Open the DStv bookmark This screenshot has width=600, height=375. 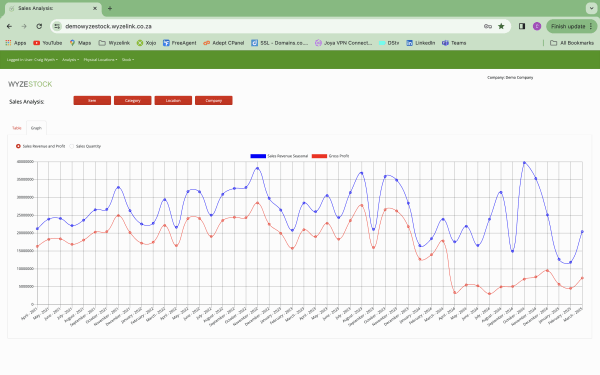coord(389,43)
